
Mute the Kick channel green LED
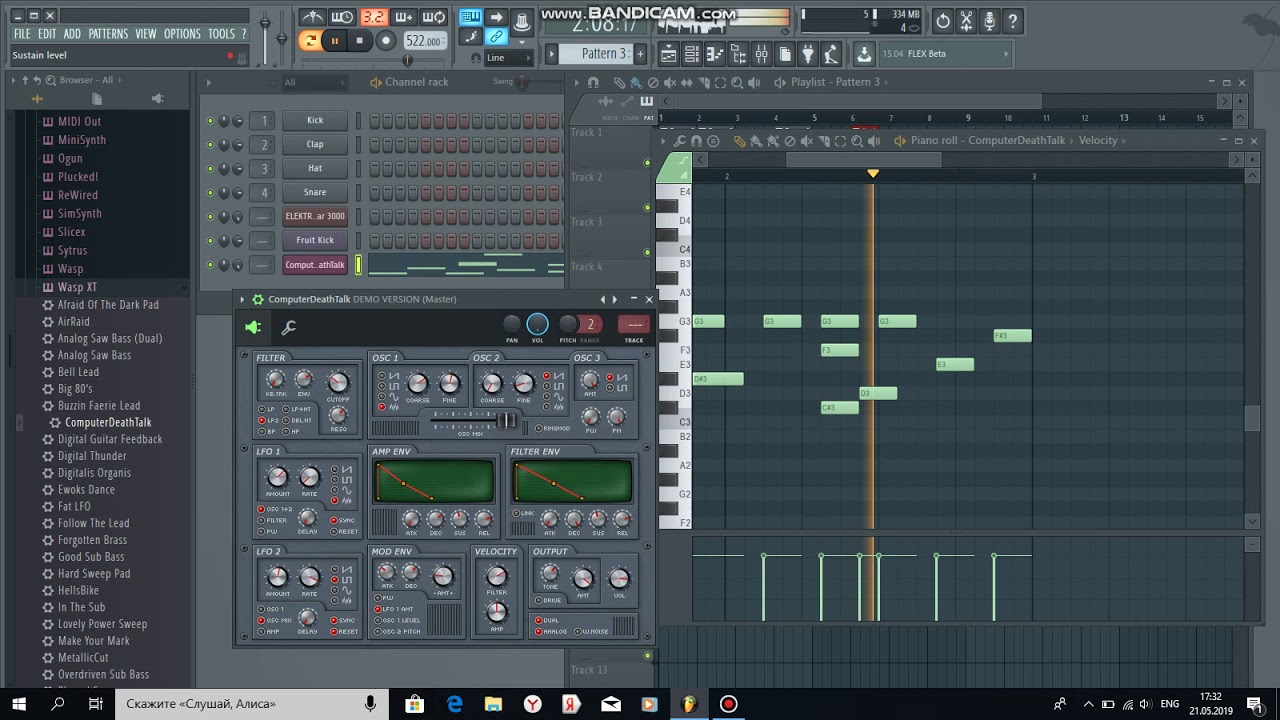pyautogui.click(x=210, y=121)
